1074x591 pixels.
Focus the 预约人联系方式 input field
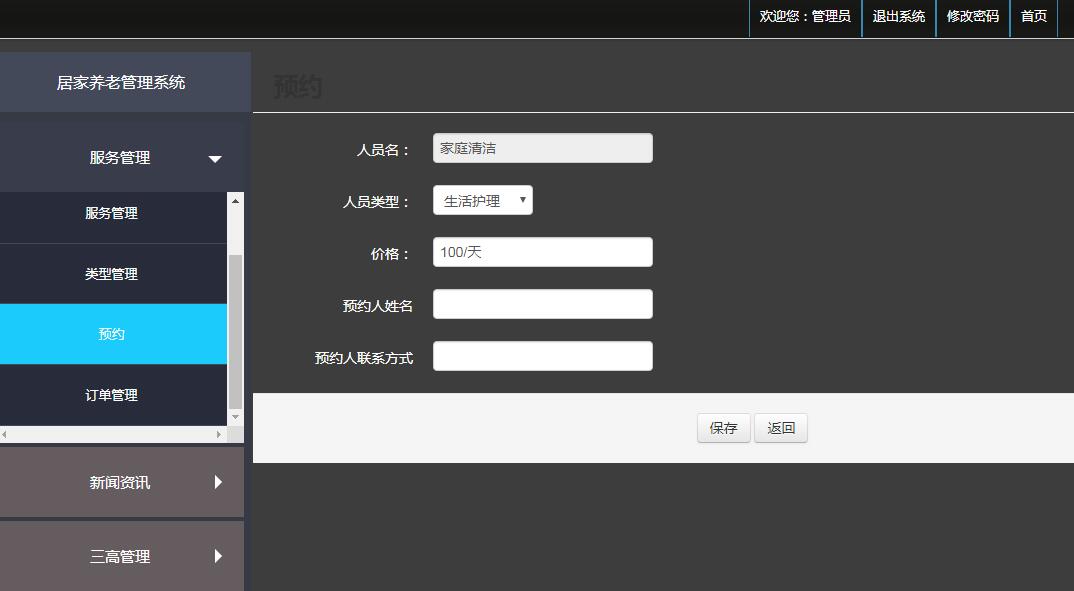coord(542,357)
